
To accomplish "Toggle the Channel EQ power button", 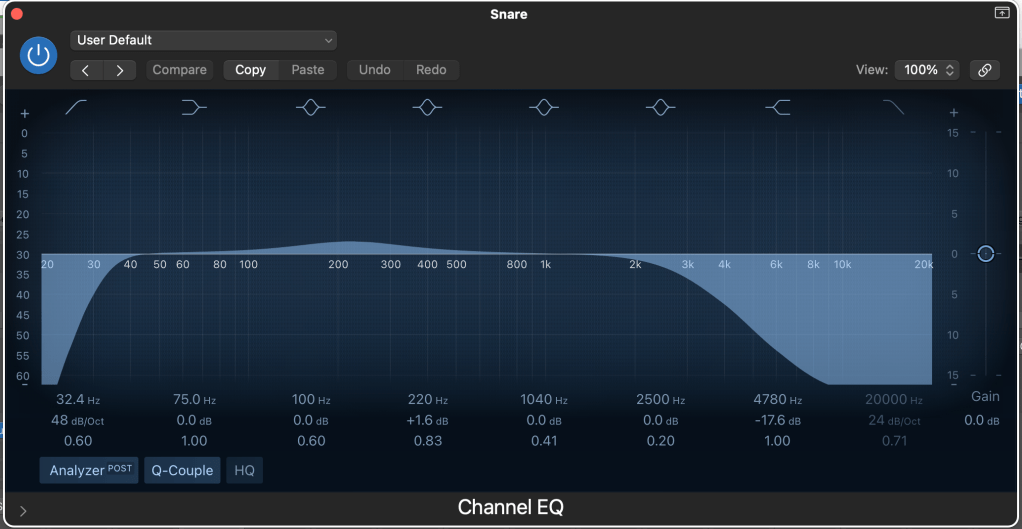I will [x=39, y=55].
